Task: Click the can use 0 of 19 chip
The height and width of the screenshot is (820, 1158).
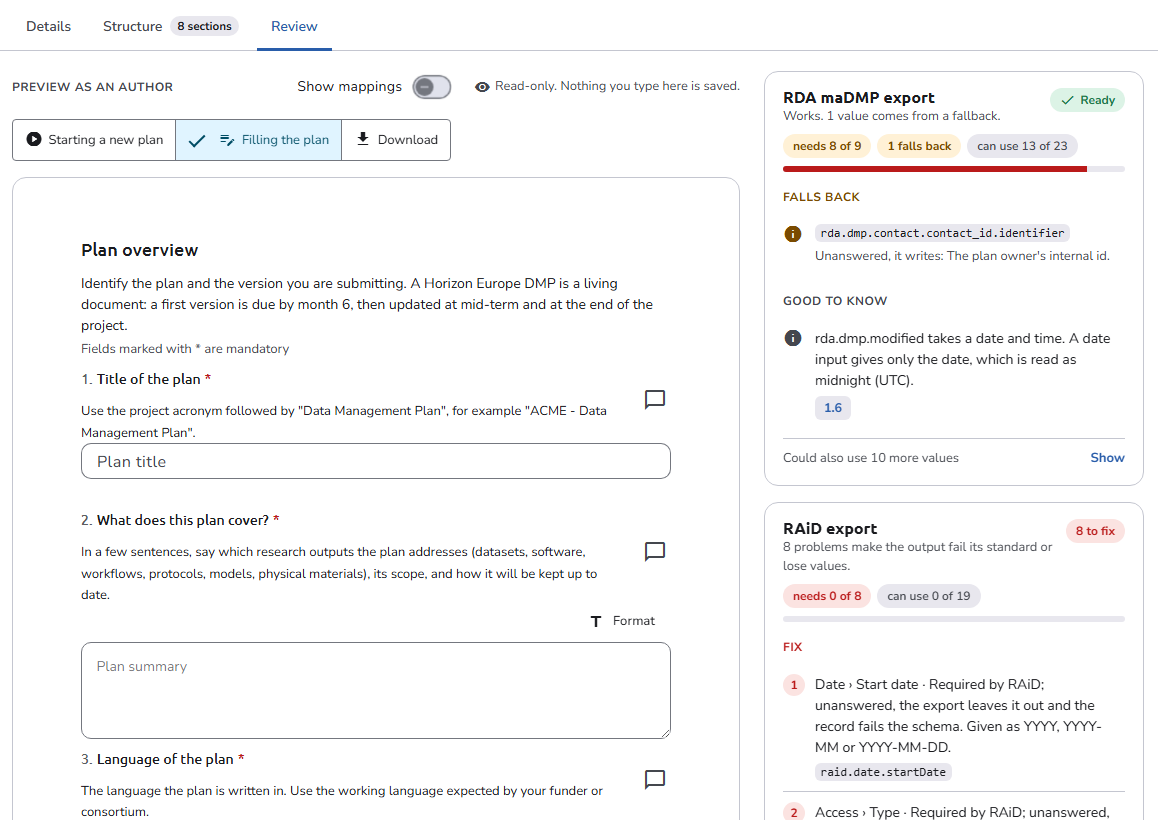Action: [x=928, y=596]
